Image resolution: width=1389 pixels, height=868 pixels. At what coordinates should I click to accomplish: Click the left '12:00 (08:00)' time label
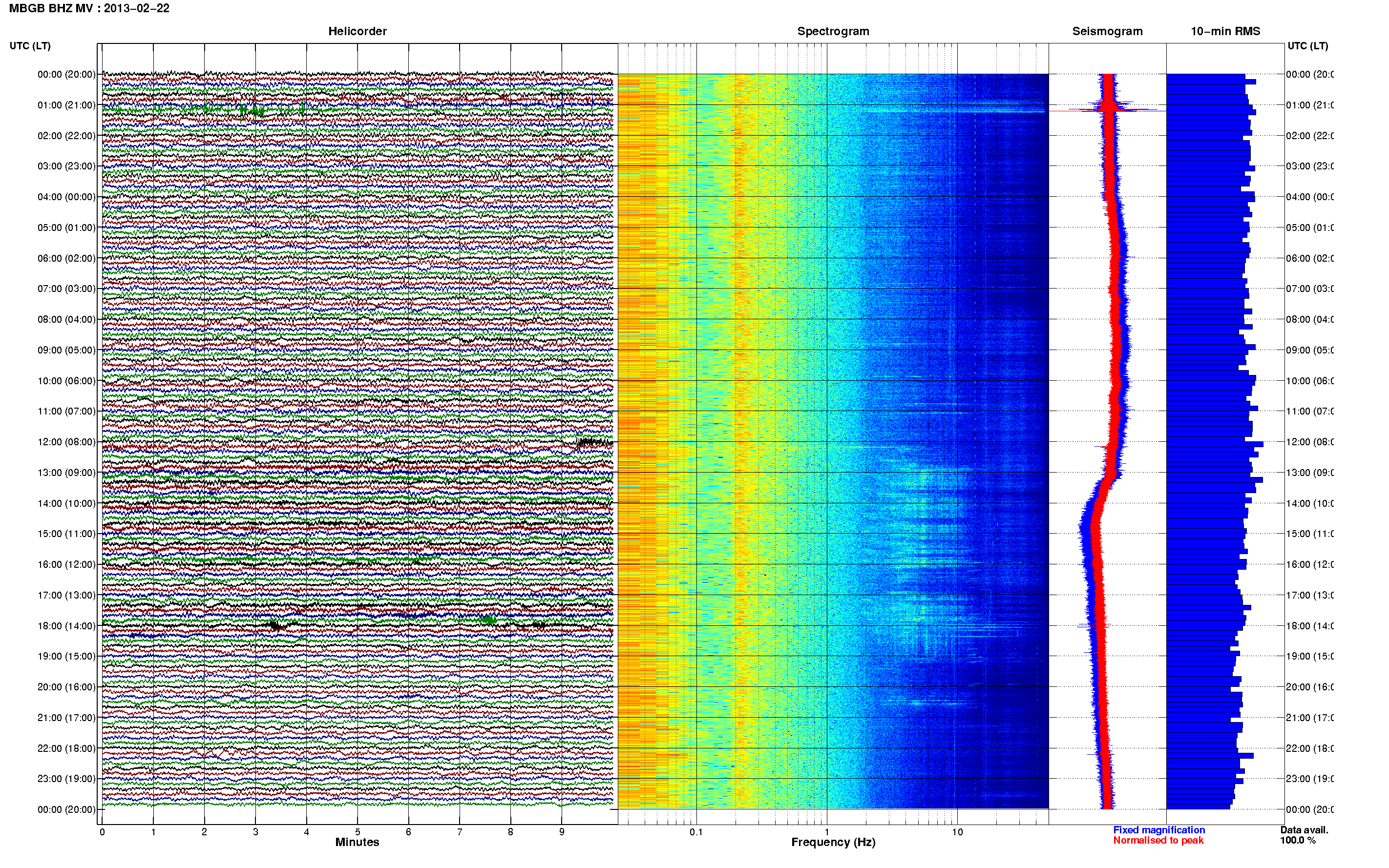[x=66, y=442]
